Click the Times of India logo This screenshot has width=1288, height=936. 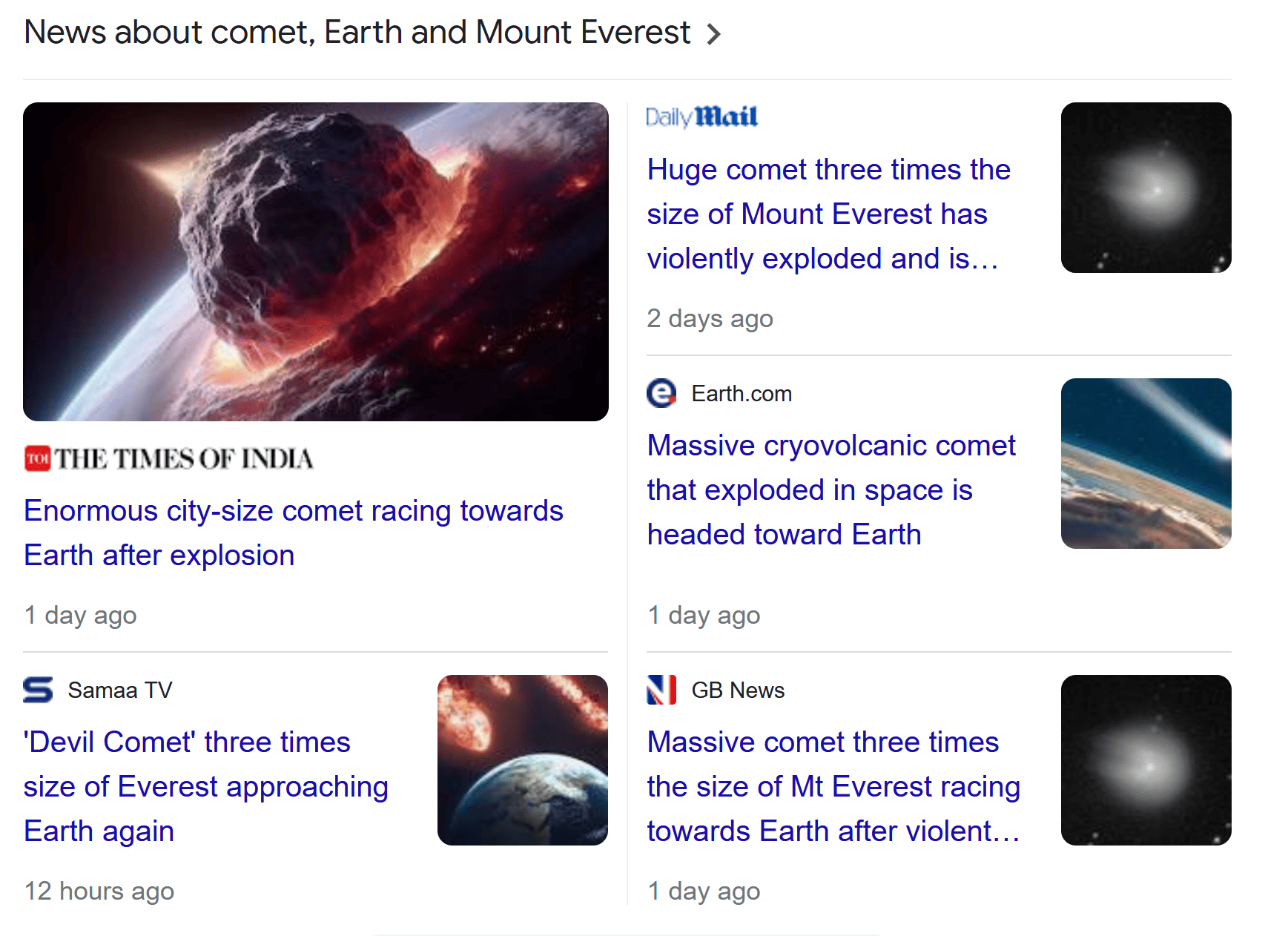pos(169,459)
